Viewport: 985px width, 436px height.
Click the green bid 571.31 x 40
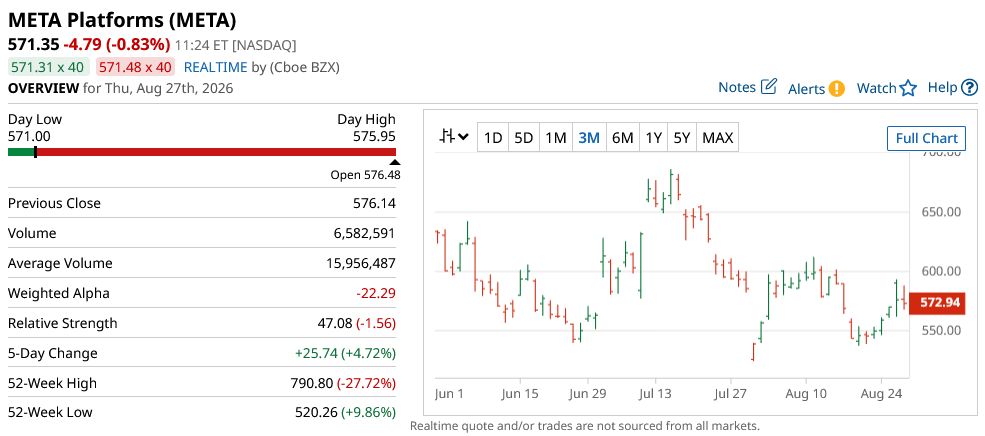pos(49,67)
